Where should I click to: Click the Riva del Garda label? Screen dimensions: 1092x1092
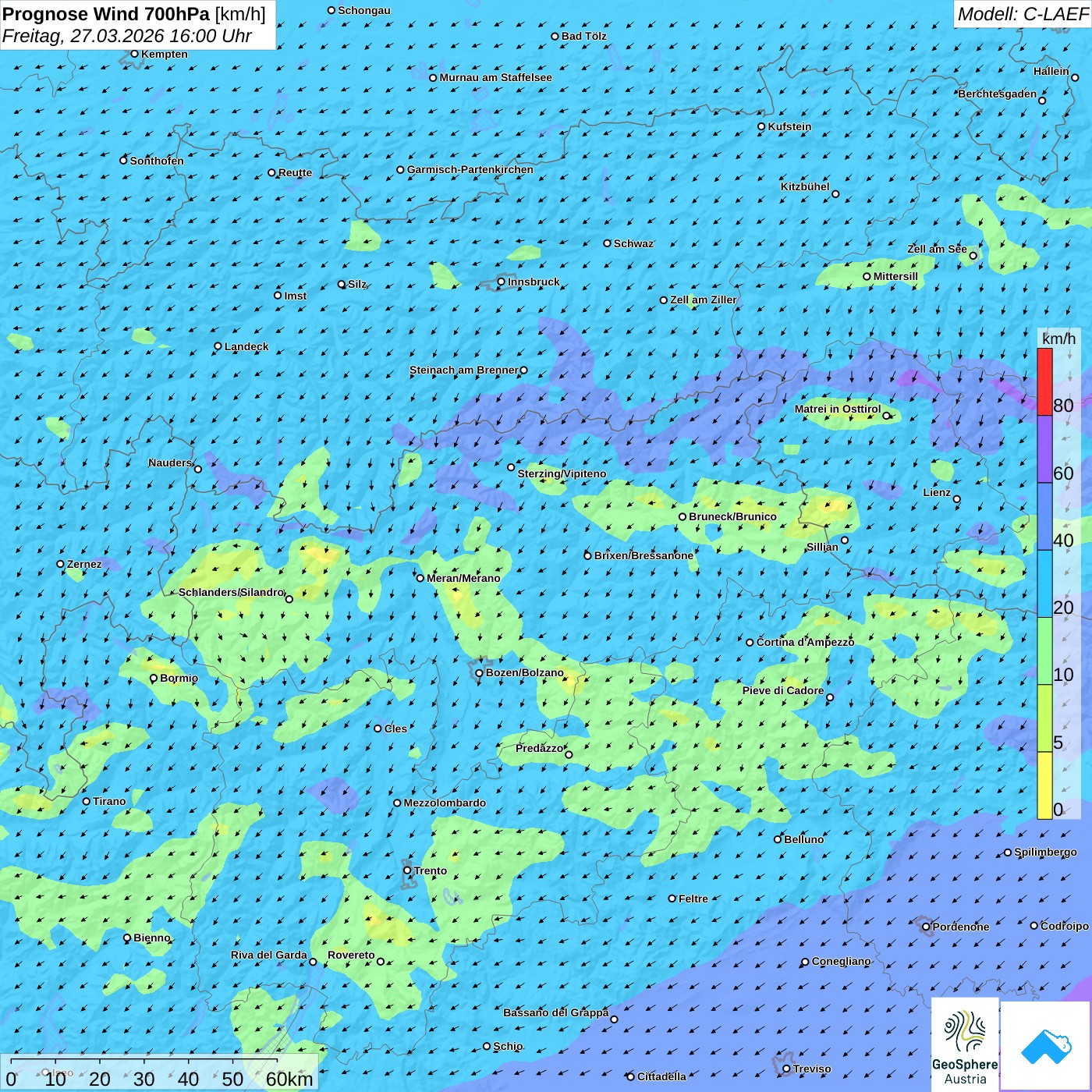click(269, 955)
